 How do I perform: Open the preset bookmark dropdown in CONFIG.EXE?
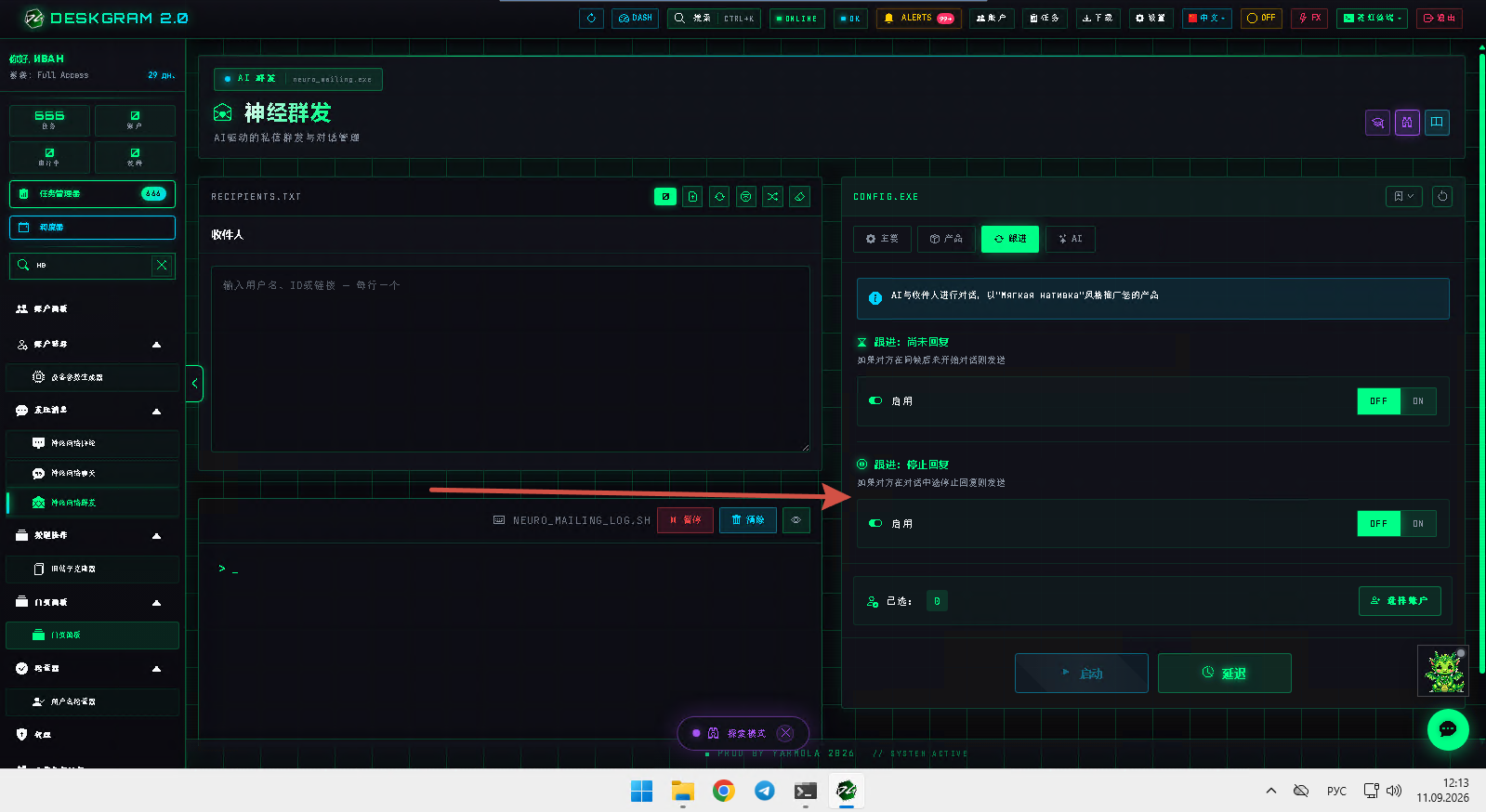1403,196
